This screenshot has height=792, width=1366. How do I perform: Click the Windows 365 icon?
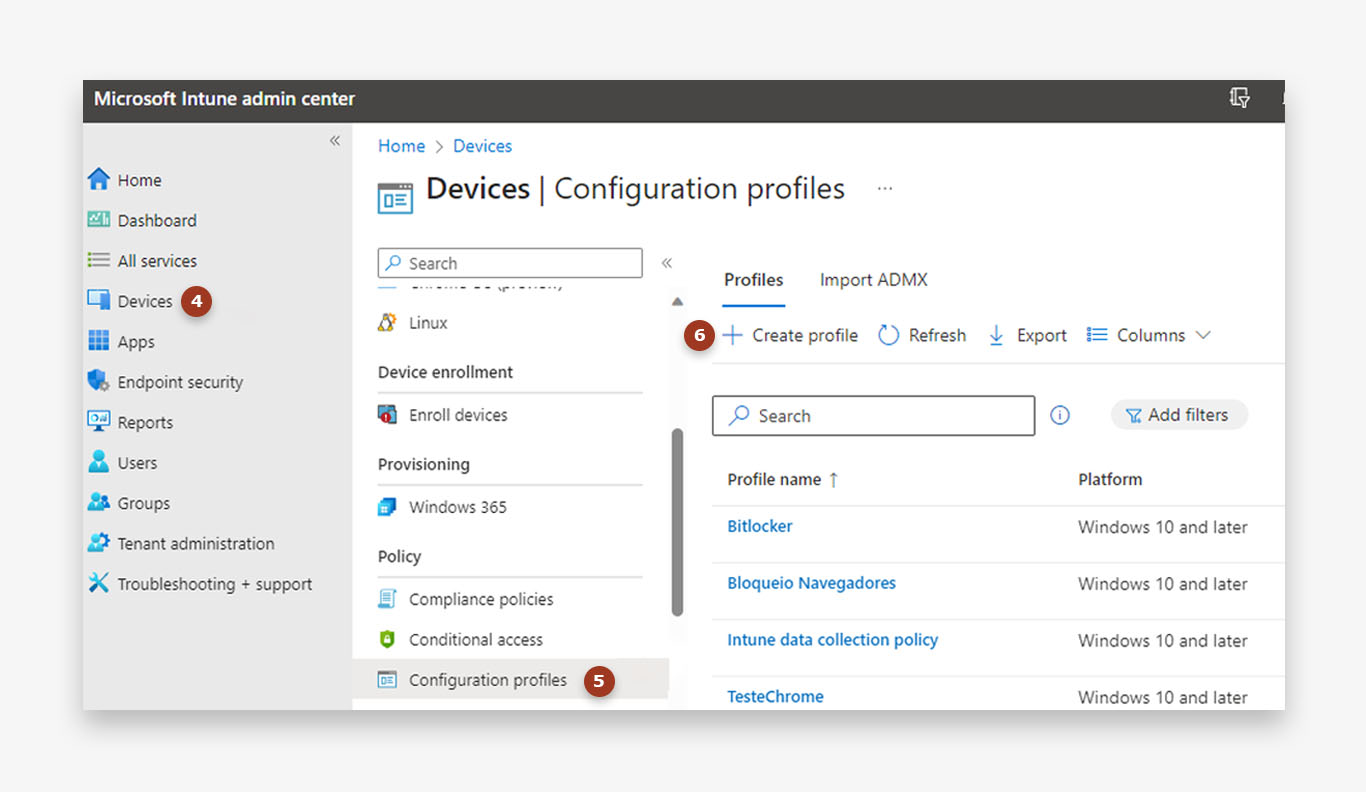coord(387,507)
